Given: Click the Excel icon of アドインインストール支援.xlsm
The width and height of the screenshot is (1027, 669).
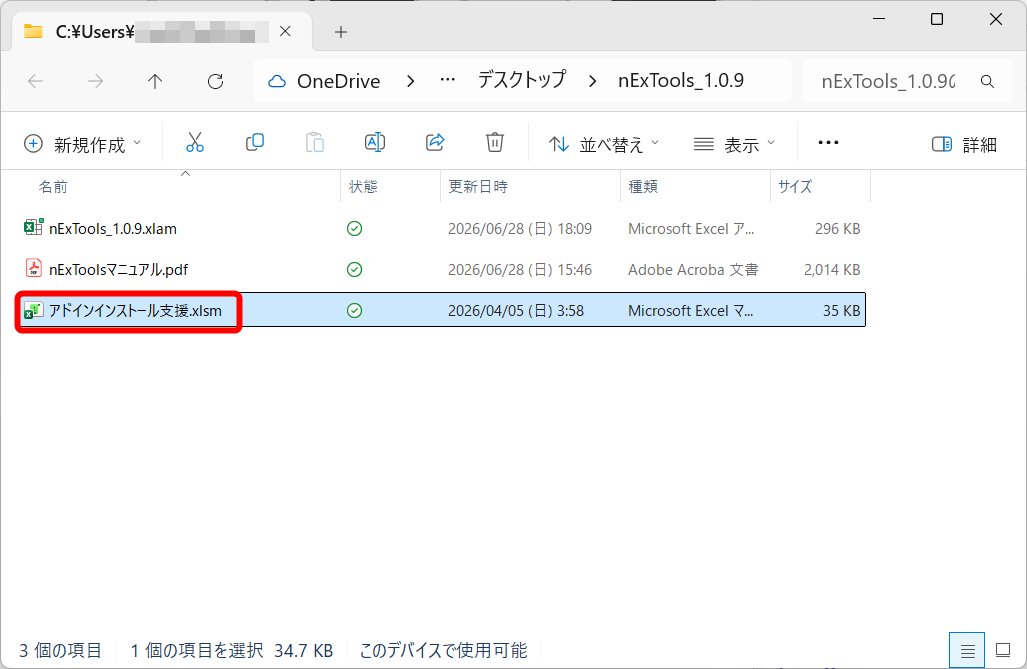Looking at the screenshot, I should click(x=33, y=310).
